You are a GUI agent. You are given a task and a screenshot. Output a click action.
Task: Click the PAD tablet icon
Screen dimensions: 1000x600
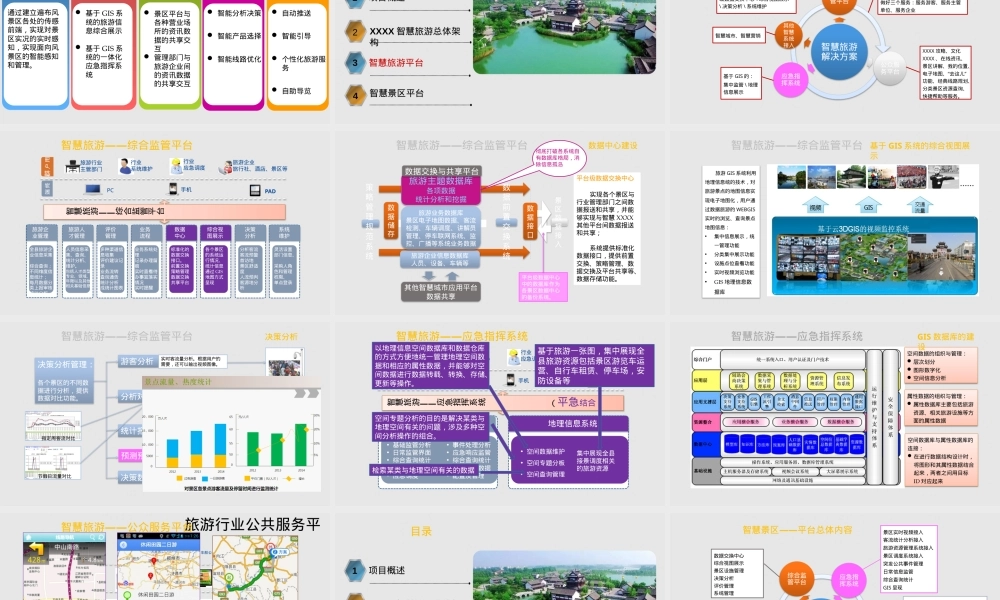[x=254, y=190]
